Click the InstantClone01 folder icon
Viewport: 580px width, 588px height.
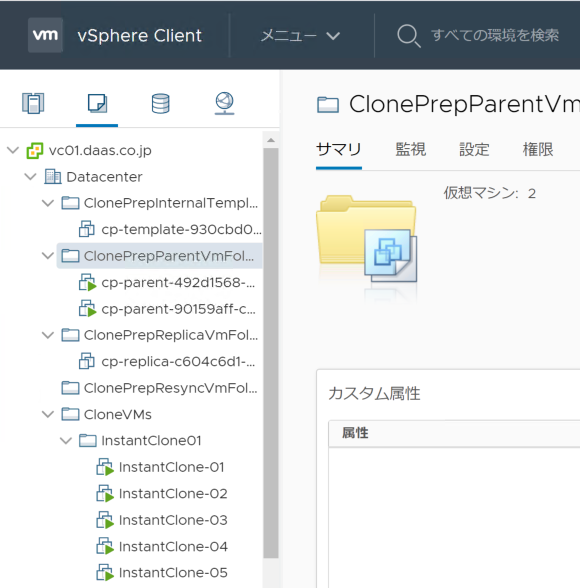click(x=88, y=440)
